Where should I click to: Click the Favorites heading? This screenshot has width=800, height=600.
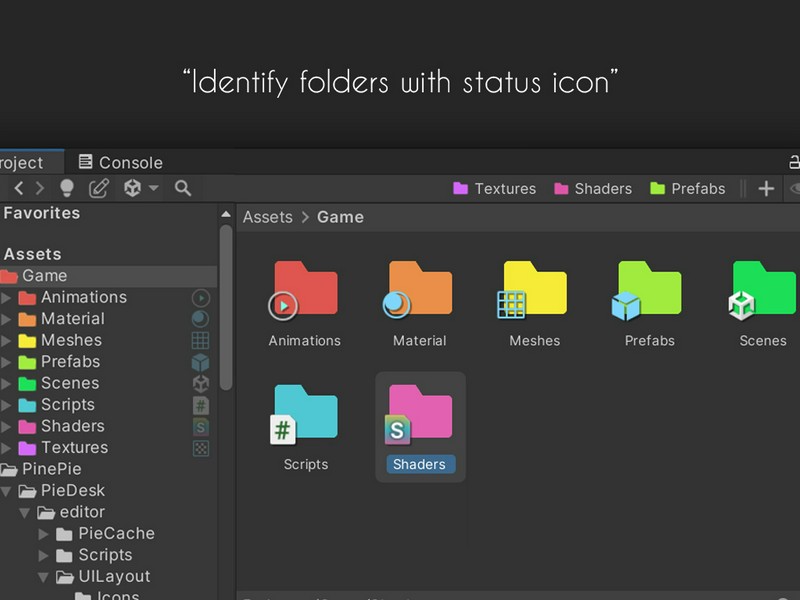tap(41, 213)
